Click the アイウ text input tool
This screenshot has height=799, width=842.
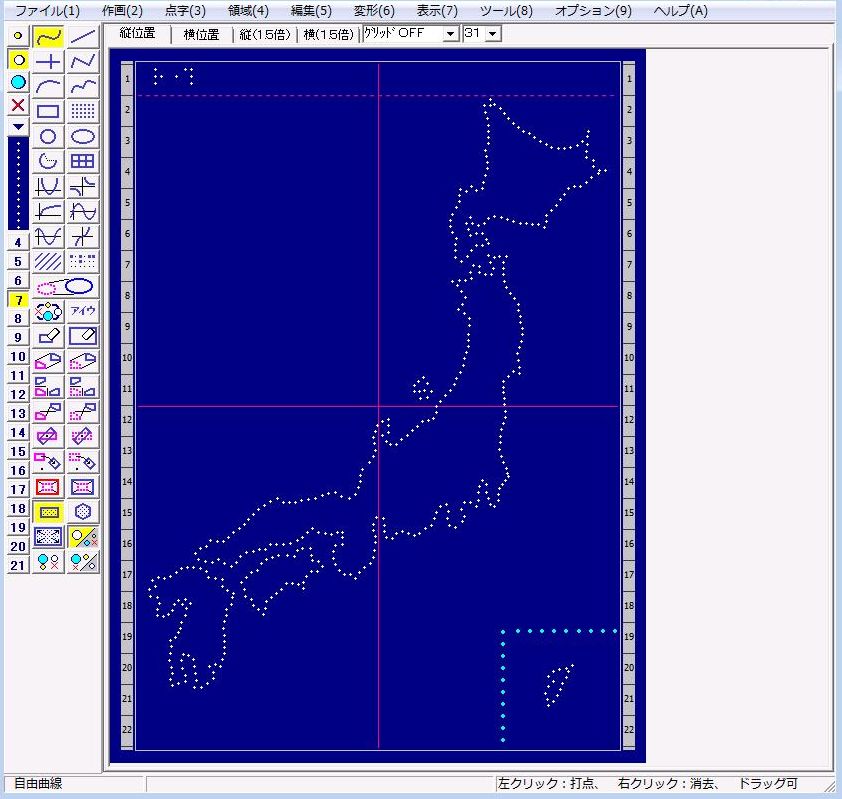[83, 311]
